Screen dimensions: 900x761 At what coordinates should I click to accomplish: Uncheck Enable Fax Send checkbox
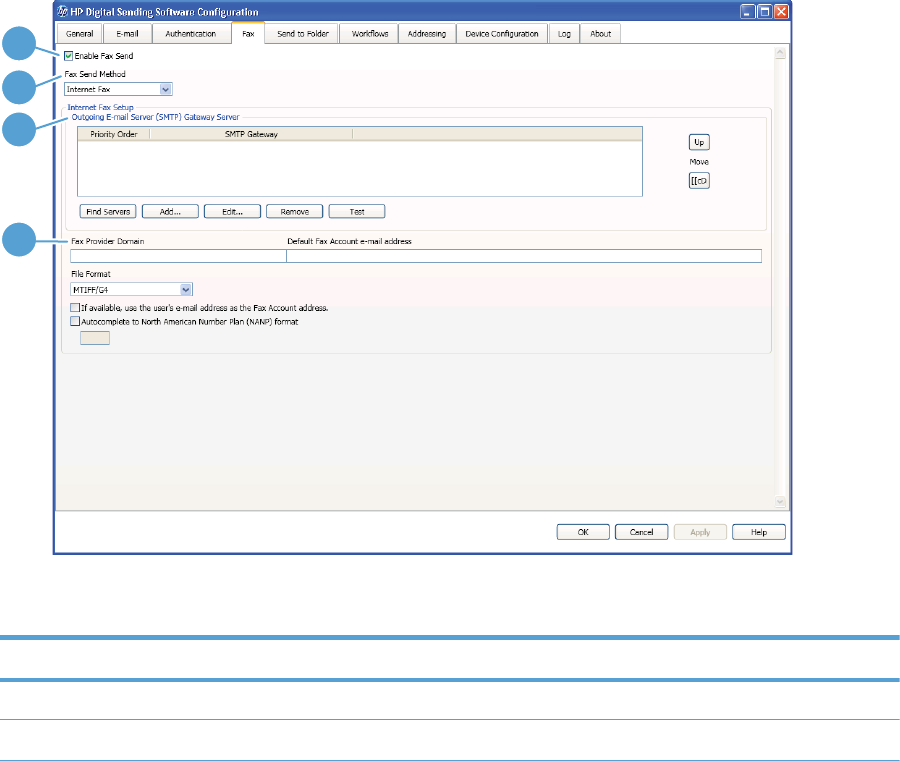69,56
